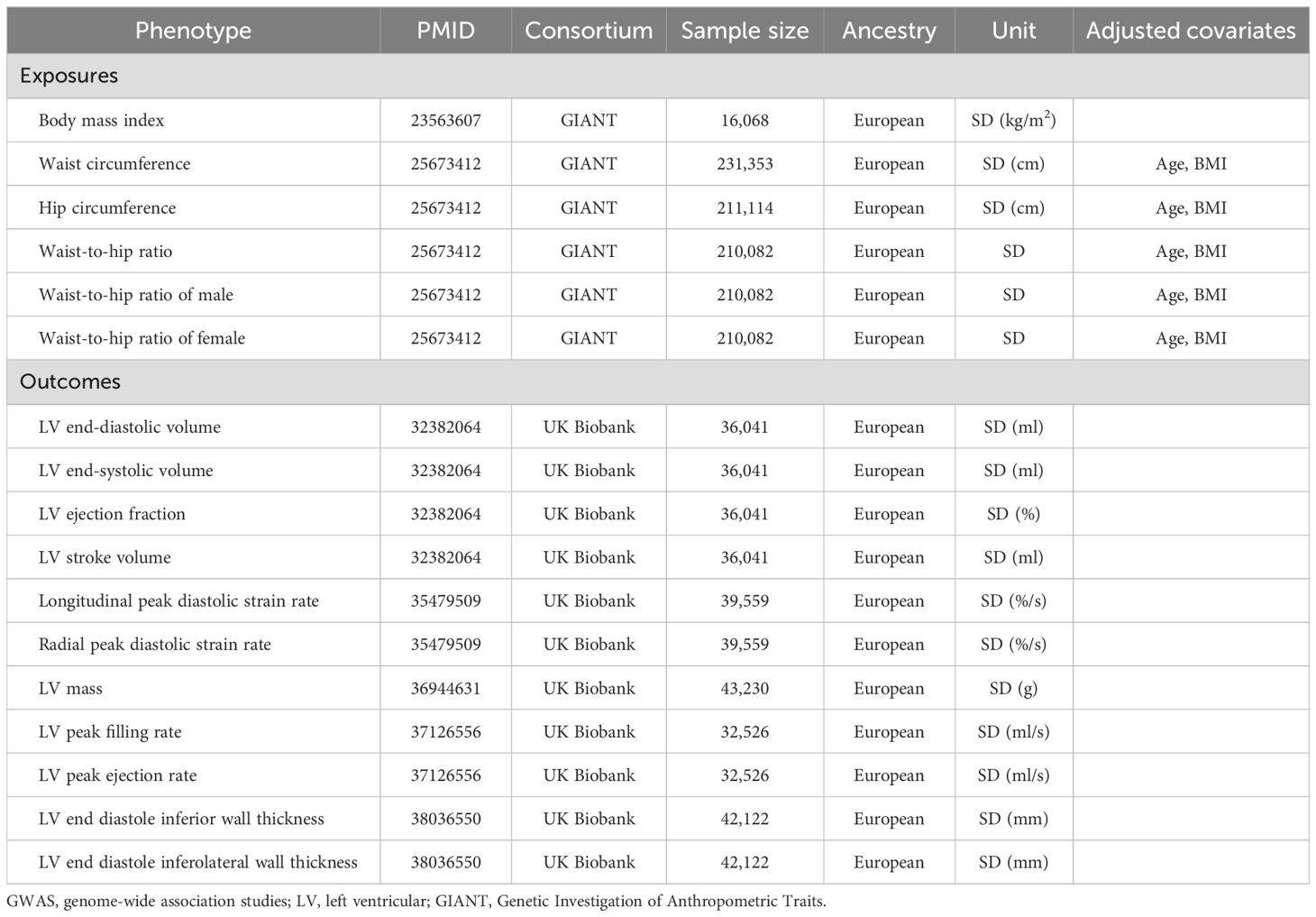Click UK Biobank in the LV mass row

(589, 688)
